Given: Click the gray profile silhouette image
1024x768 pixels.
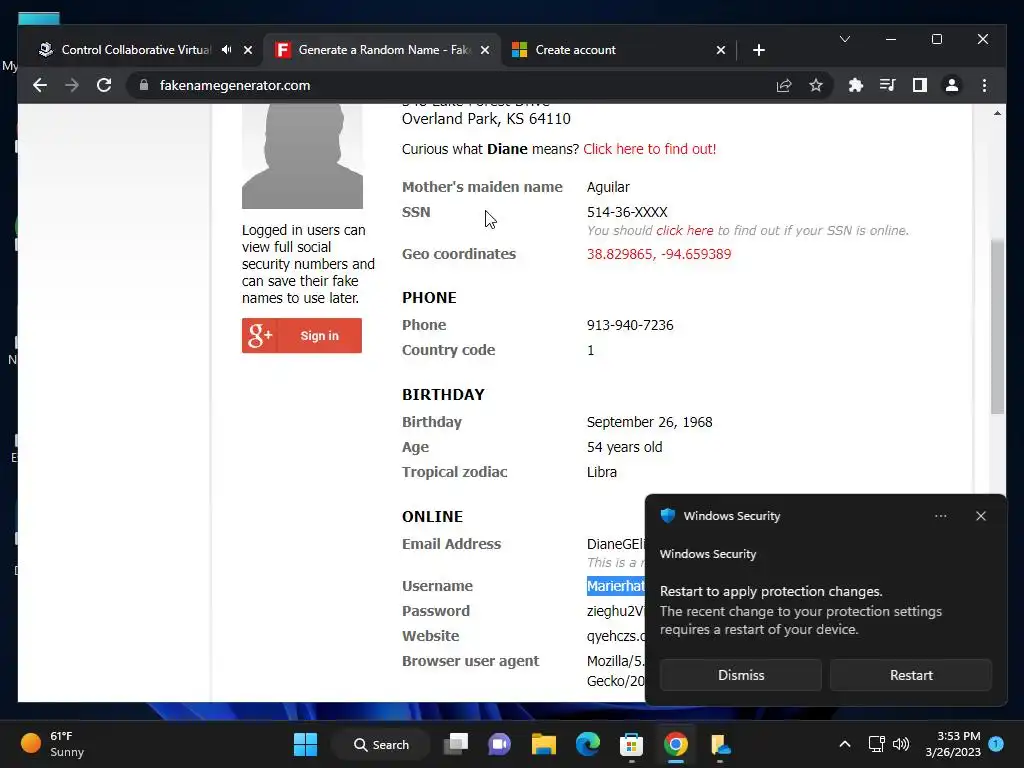Looking at the screenshot, I should coord(302,157).
